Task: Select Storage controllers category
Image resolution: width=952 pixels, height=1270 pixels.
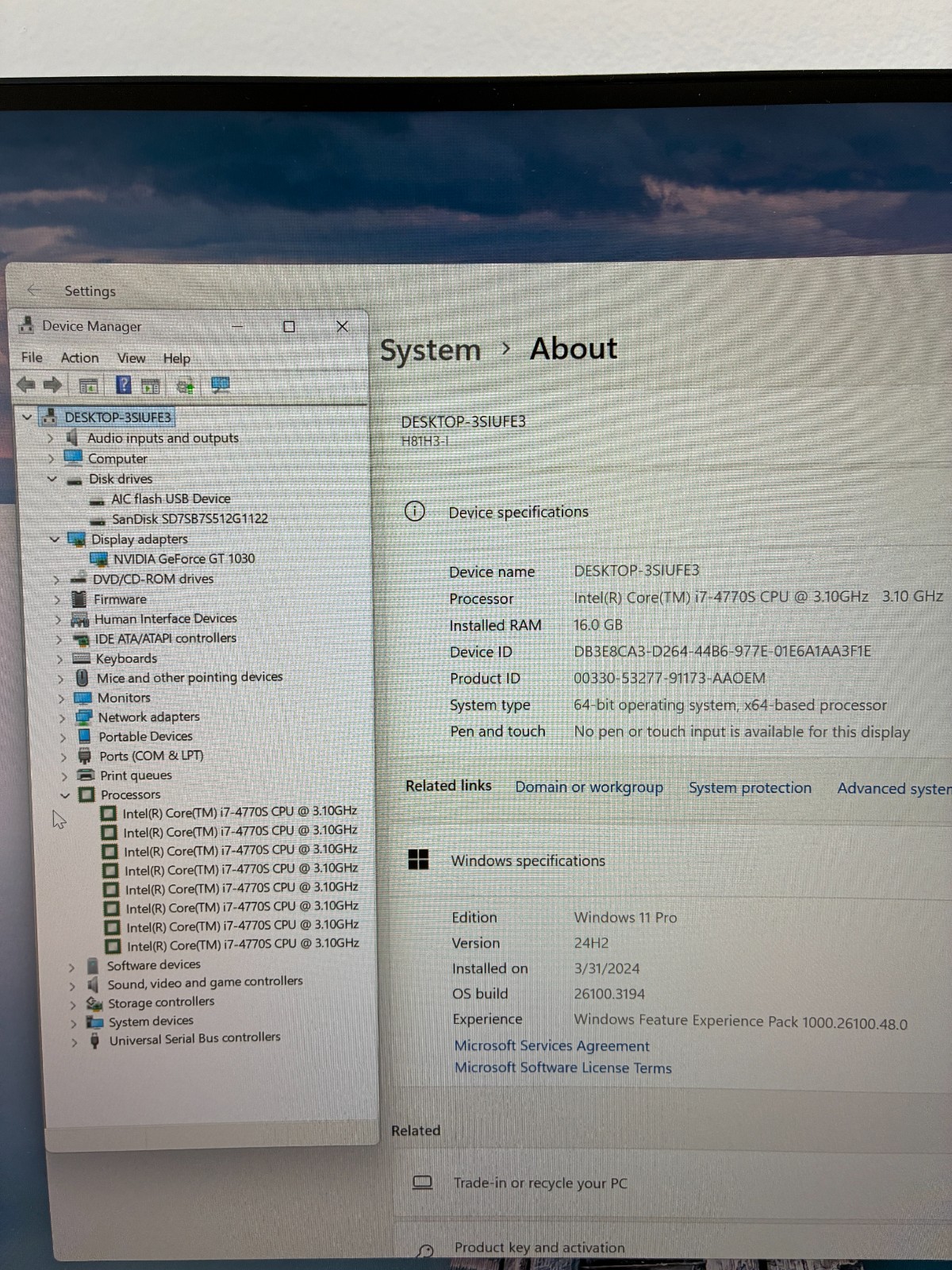Action: (161, 1003)
